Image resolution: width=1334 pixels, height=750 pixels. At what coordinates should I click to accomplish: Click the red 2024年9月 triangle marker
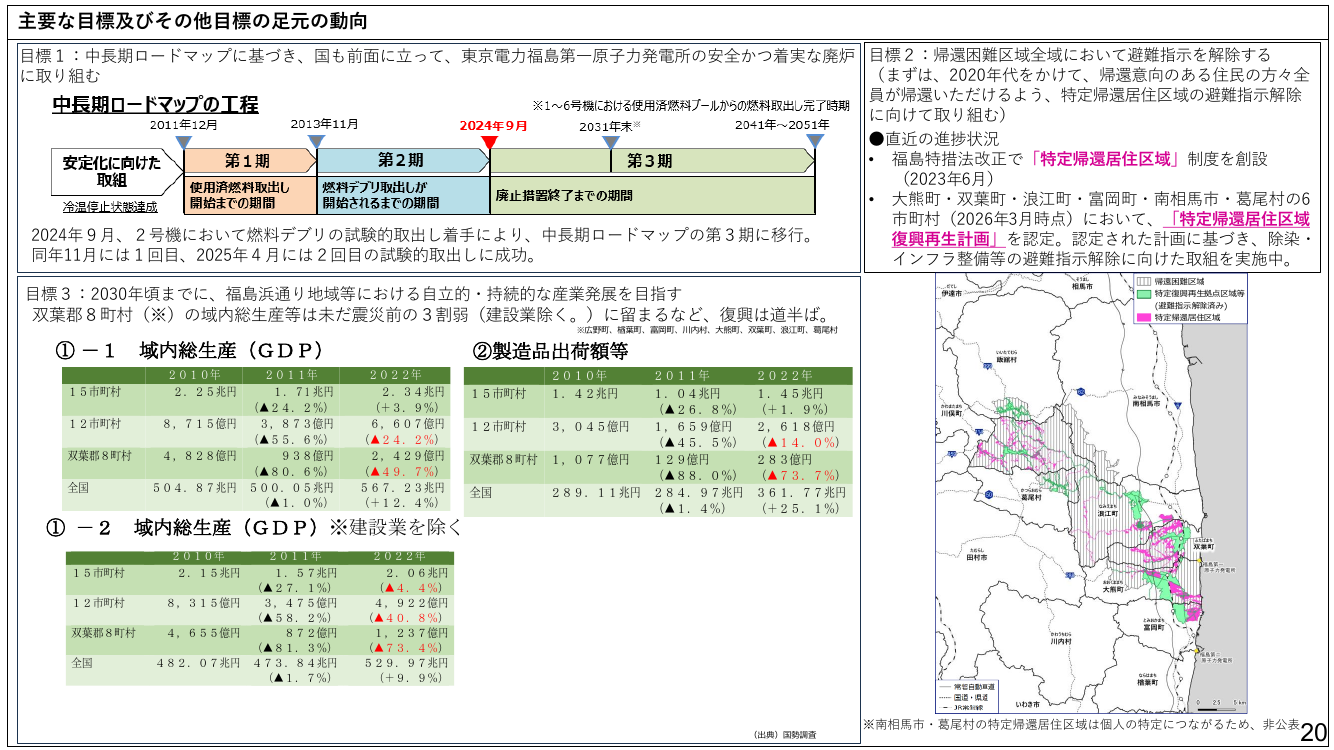(489, 141)
